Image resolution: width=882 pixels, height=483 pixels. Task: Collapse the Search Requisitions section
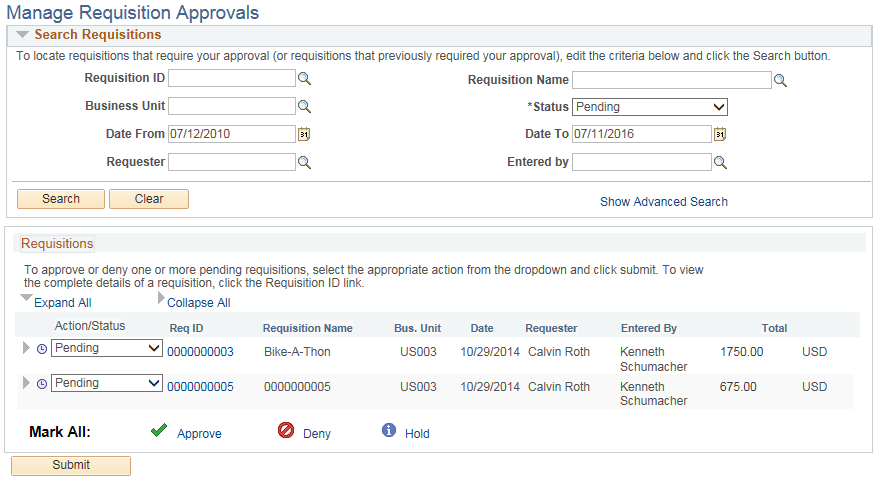click(22, 35)
